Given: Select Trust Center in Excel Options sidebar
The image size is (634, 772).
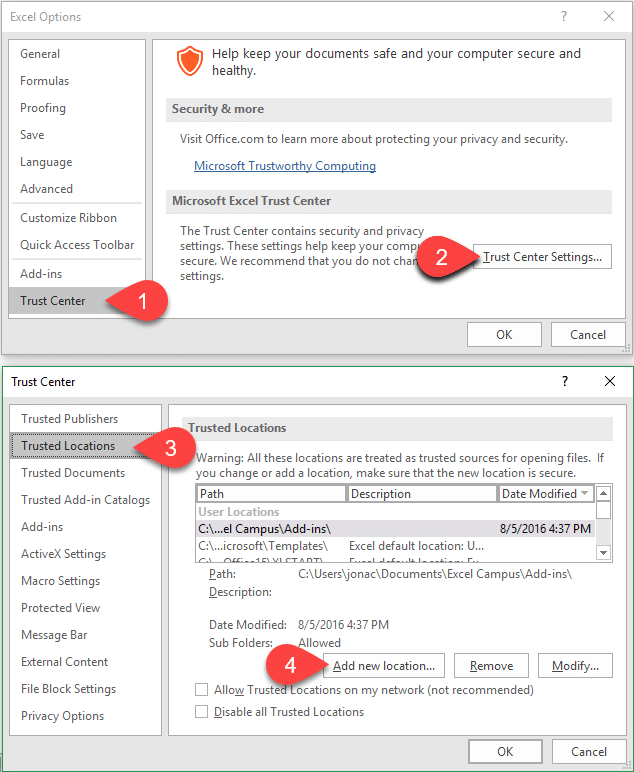Looking at the screenshot, I should point(53,300).
